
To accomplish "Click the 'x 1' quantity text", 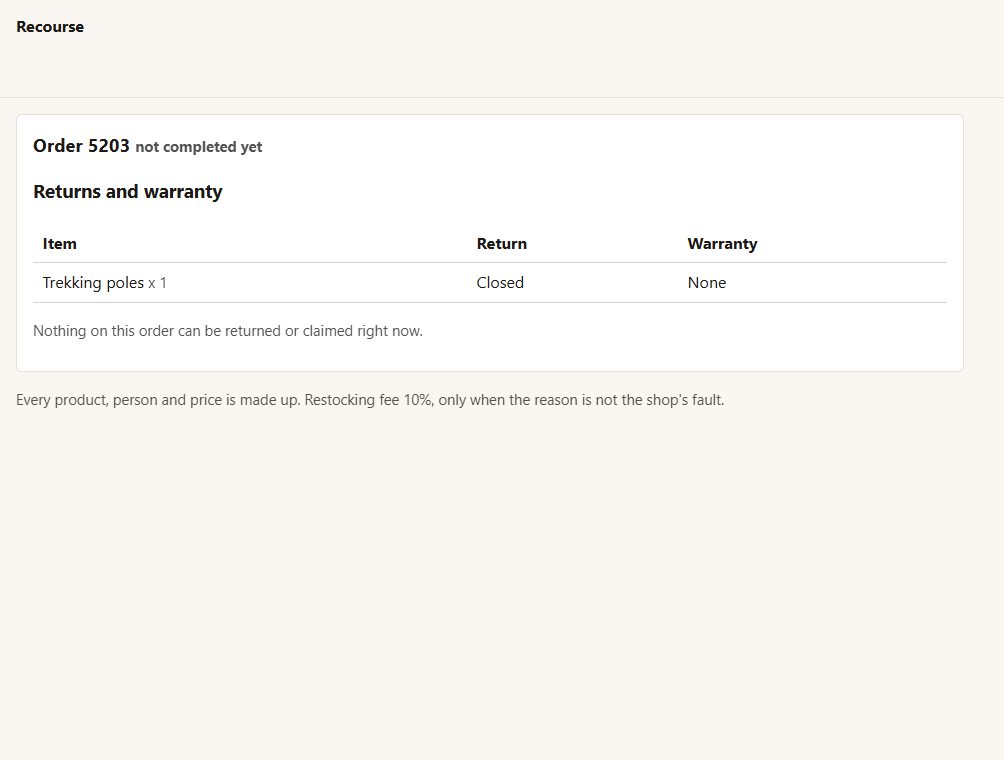I will pyautogui.click(x=158, y=283).
